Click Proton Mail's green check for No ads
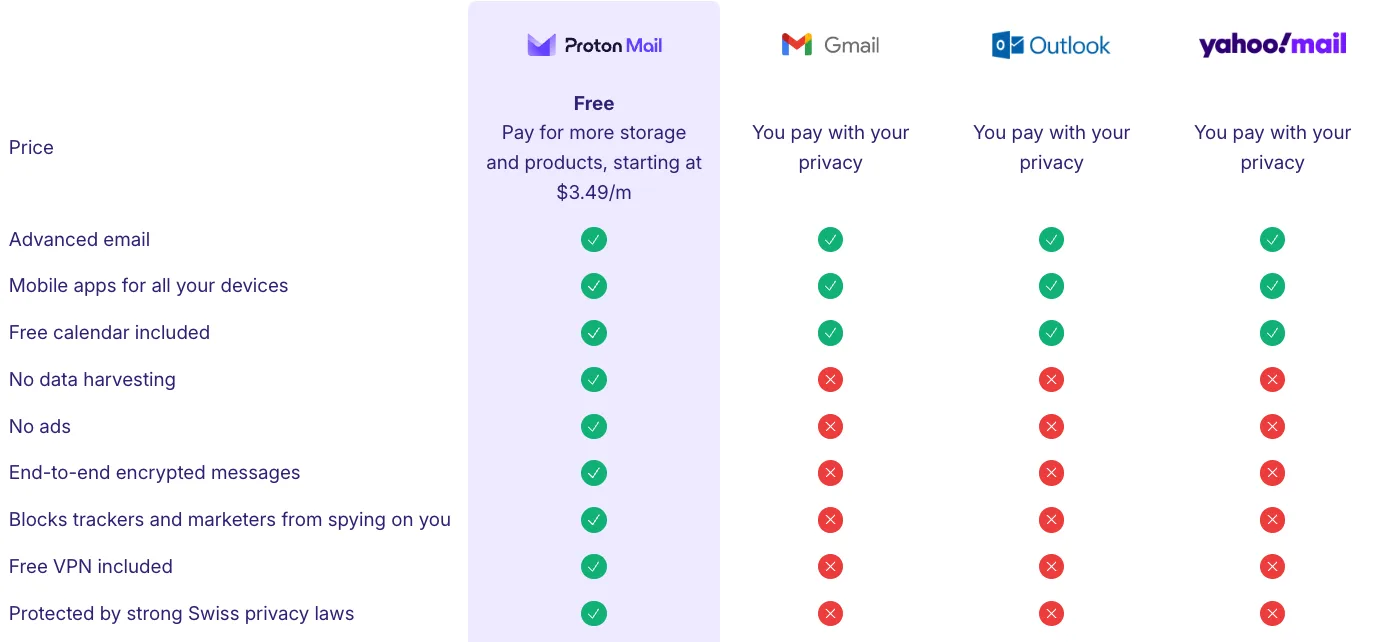 coord(594,427)
